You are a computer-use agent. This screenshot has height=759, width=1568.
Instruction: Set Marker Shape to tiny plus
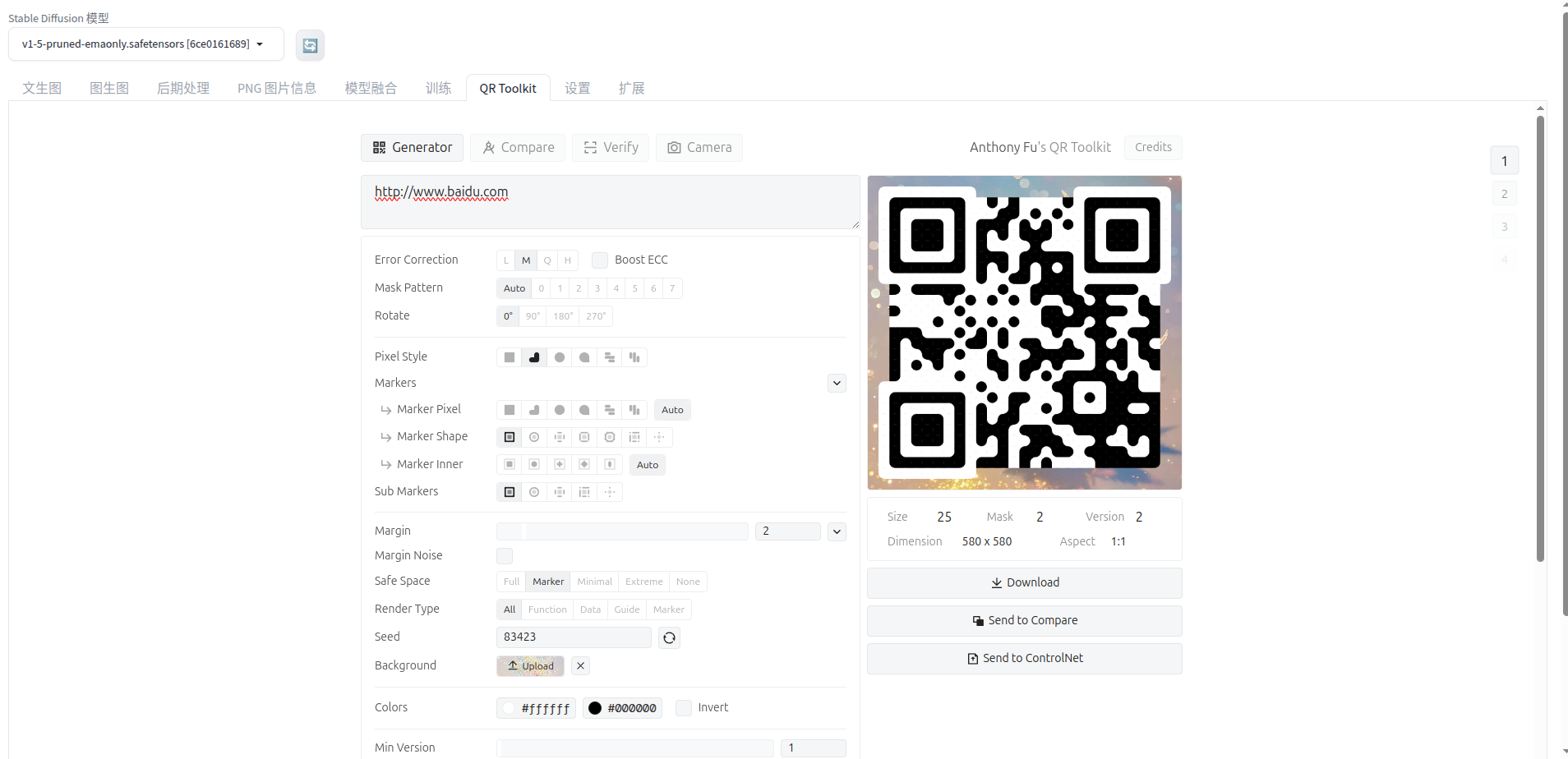659,437
